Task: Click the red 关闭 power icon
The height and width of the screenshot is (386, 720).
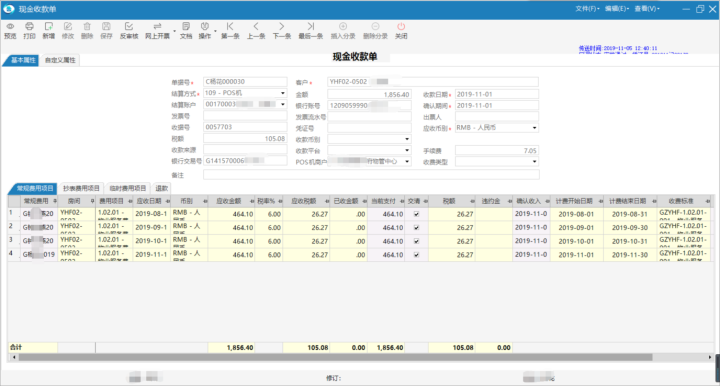Action: (x=401, y=27)
